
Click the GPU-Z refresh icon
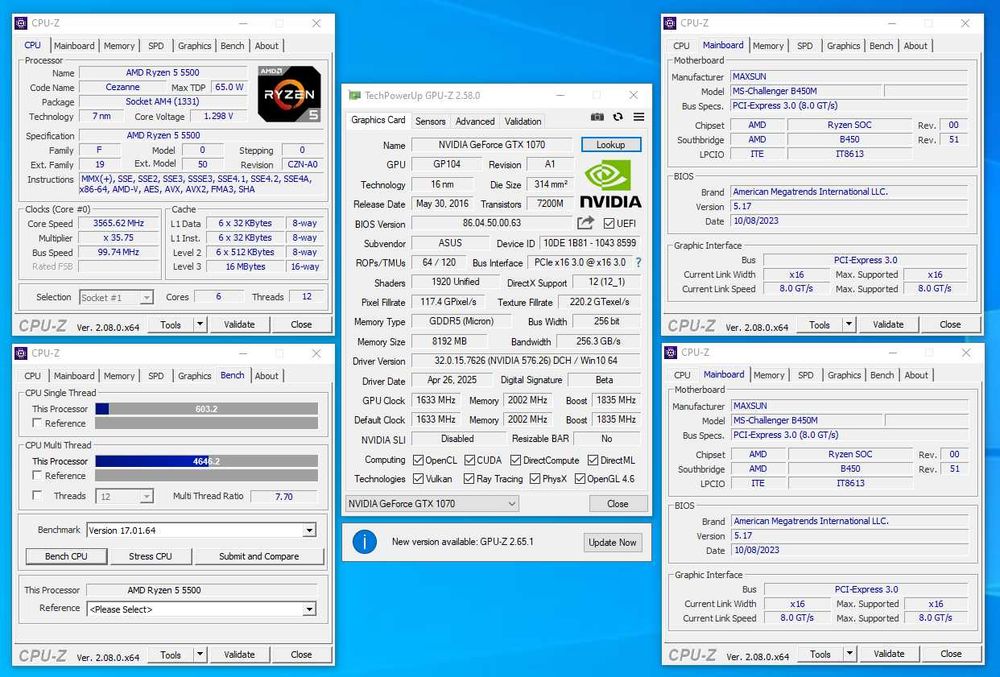618,117
